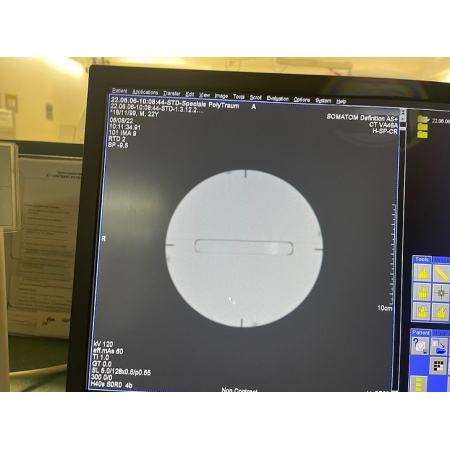Switch to the Patient tab in lower panel
The image size is (450, 450).
click(x=421, y=333)
